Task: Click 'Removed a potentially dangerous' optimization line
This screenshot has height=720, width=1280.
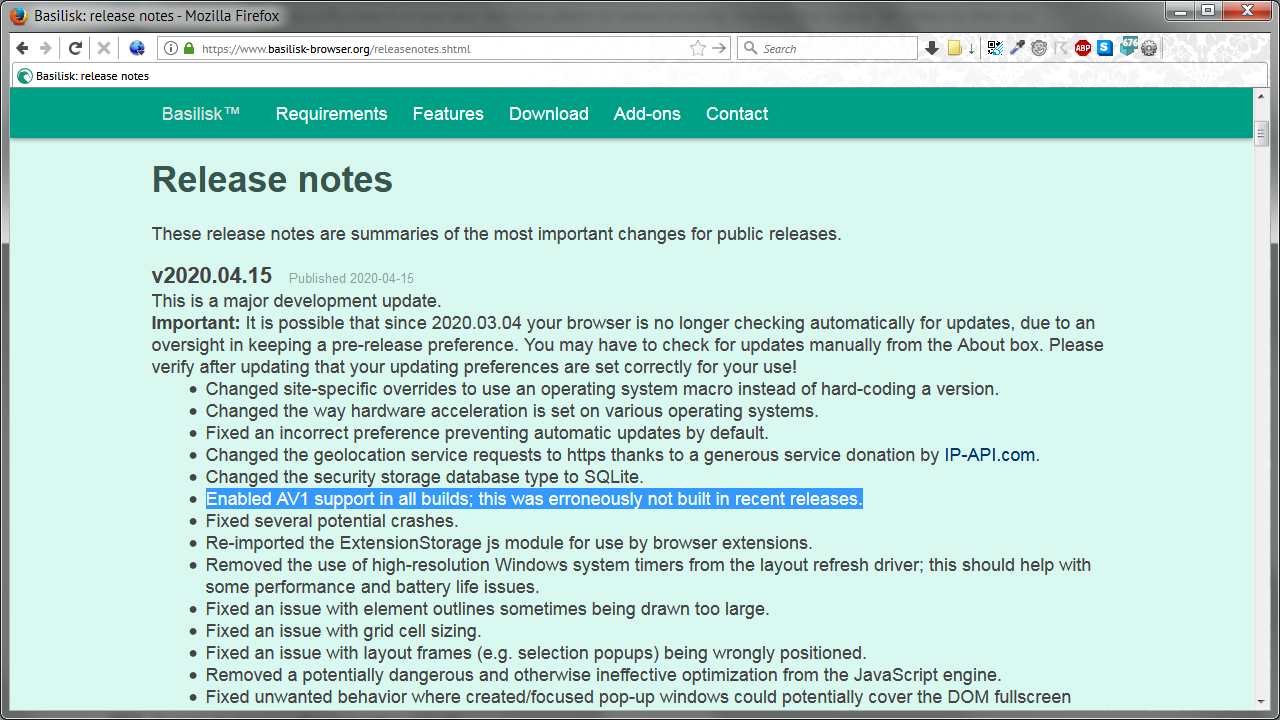Action: 604,675
